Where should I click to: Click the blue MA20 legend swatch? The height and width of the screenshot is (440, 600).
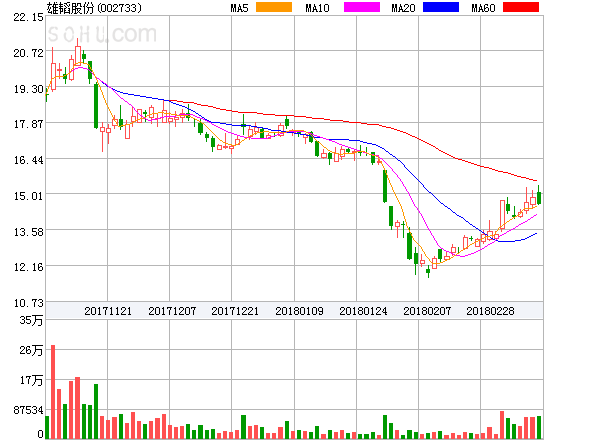click(441, 7)
